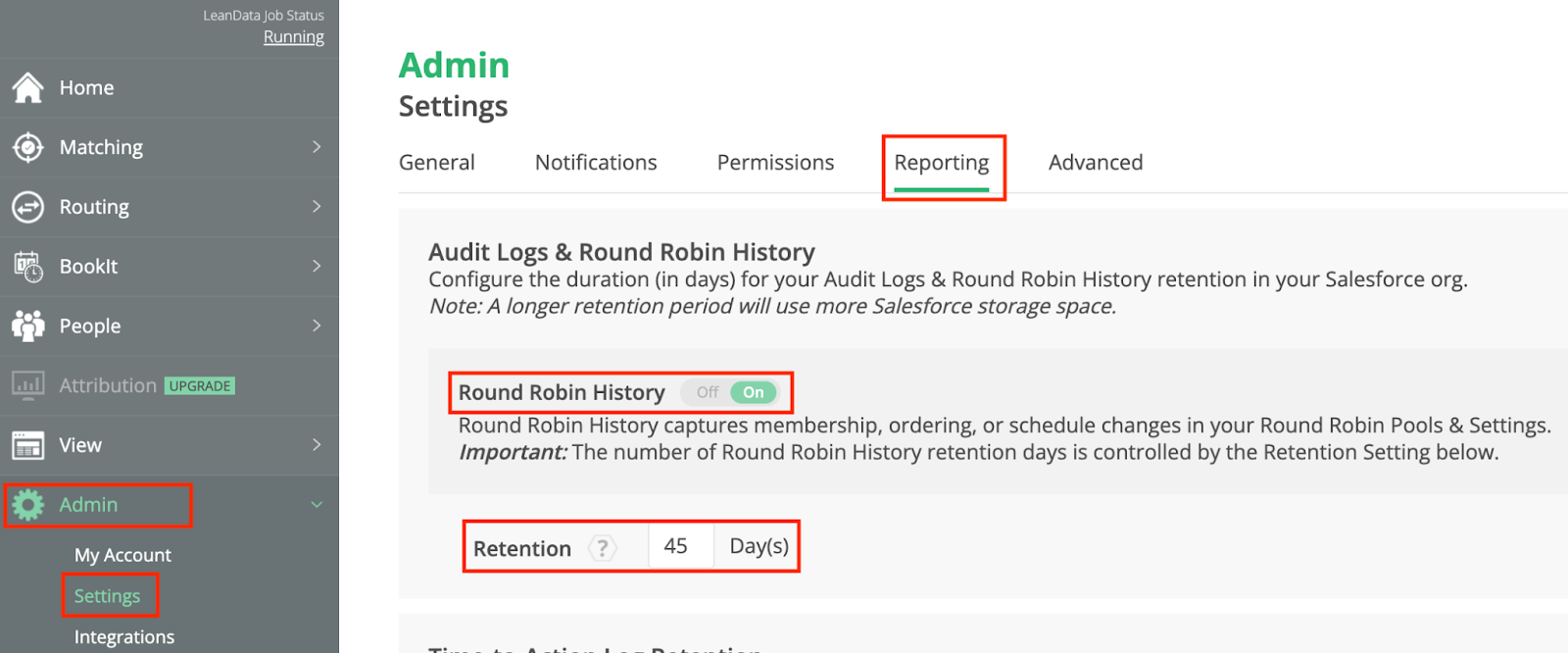
Task: Expand the Matching submenu chevron
Action: tap(317, 147)
